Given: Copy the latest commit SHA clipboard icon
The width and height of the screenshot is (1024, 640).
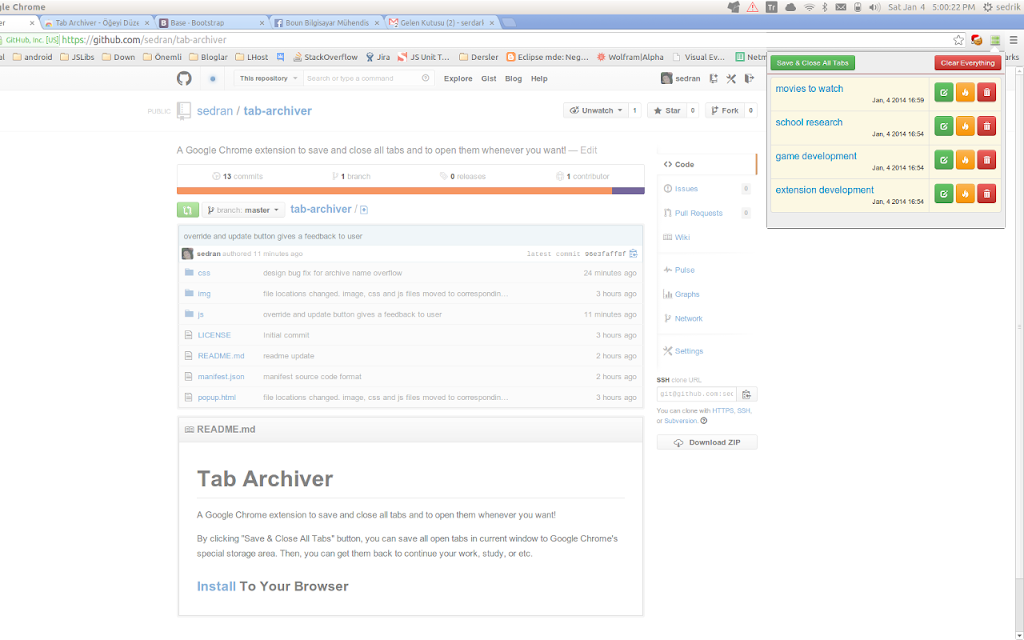Looking at the screenshot, I should pos(633,253).
